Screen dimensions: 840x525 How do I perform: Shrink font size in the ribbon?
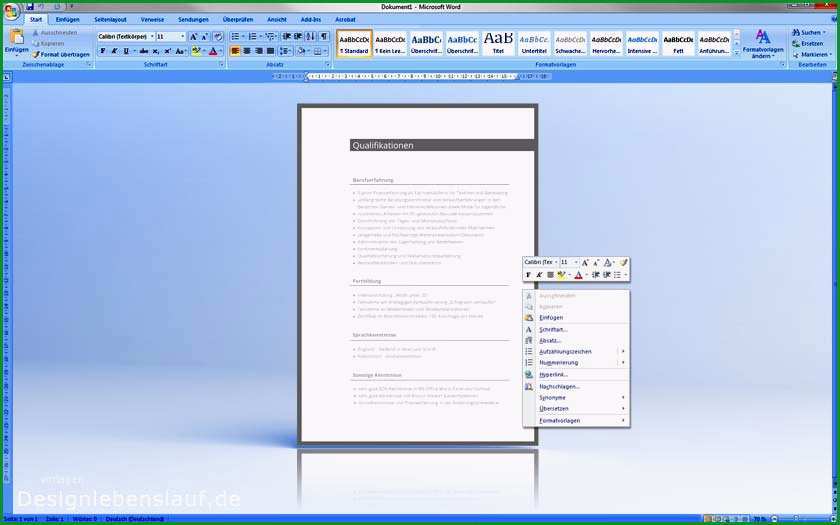click(x=205, y=36)
